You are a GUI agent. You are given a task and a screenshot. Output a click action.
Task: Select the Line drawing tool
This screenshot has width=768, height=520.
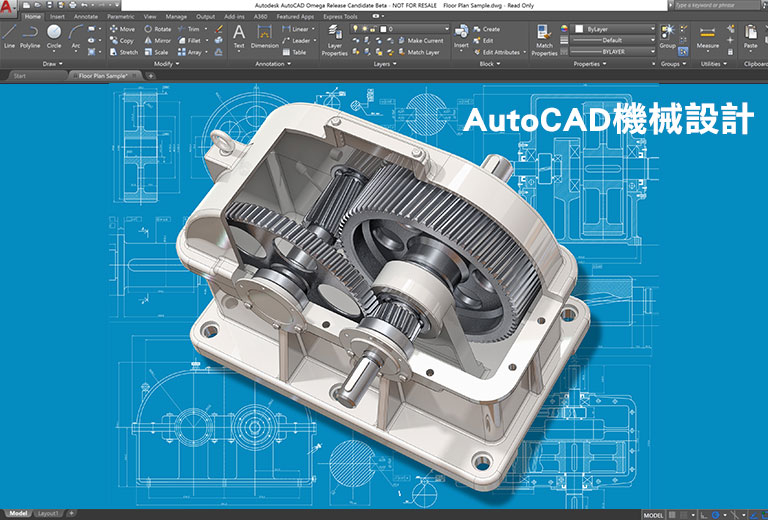click(9, 36)
